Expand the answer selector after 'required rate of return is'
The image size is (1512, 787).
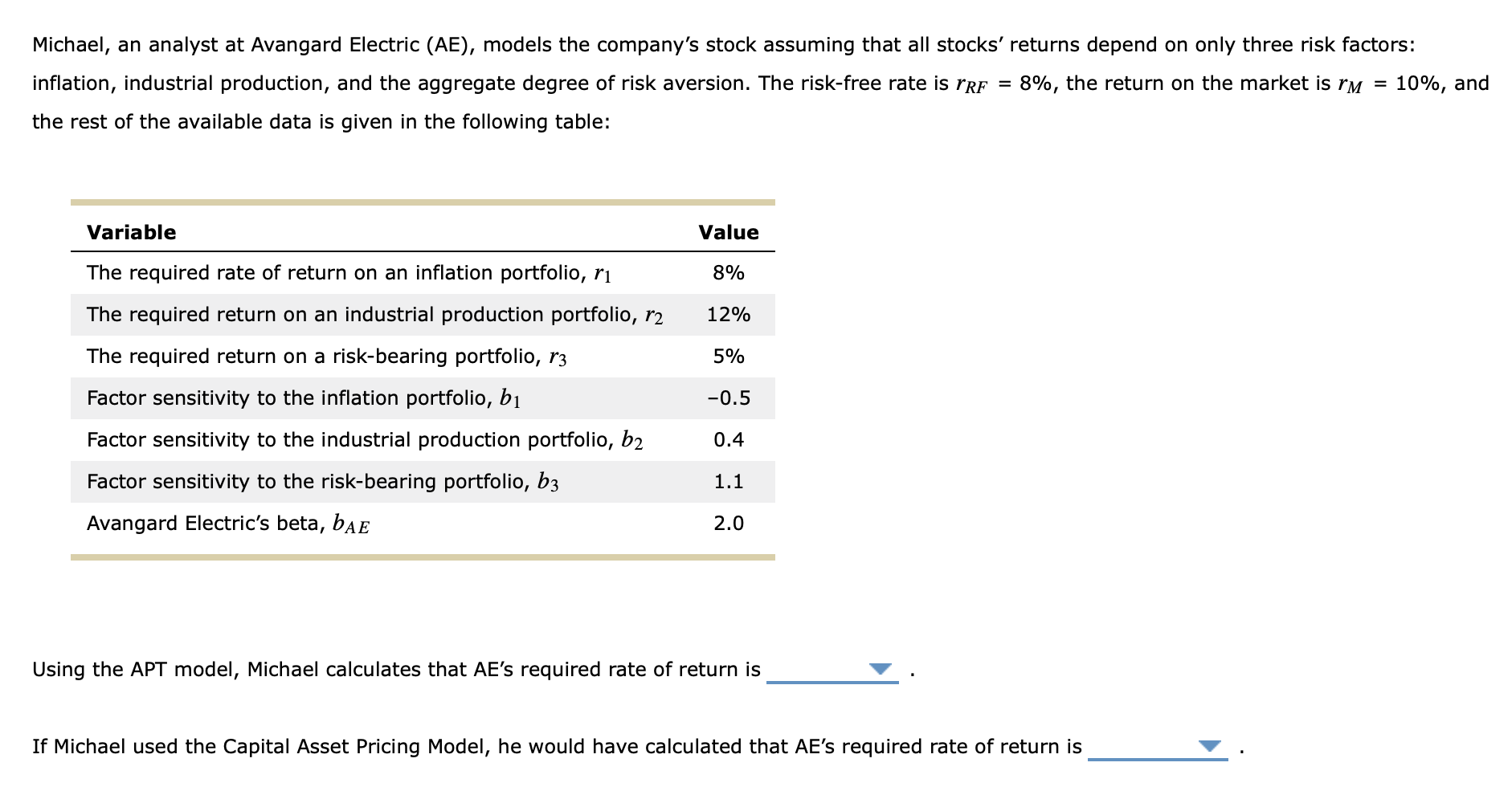tap(878, 669)
